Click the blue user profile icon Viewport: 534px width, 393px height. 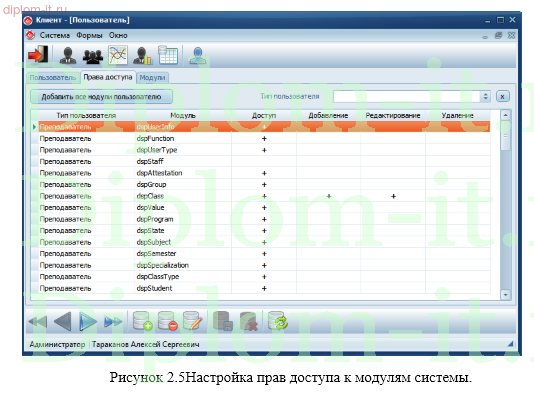click(198, 56)
